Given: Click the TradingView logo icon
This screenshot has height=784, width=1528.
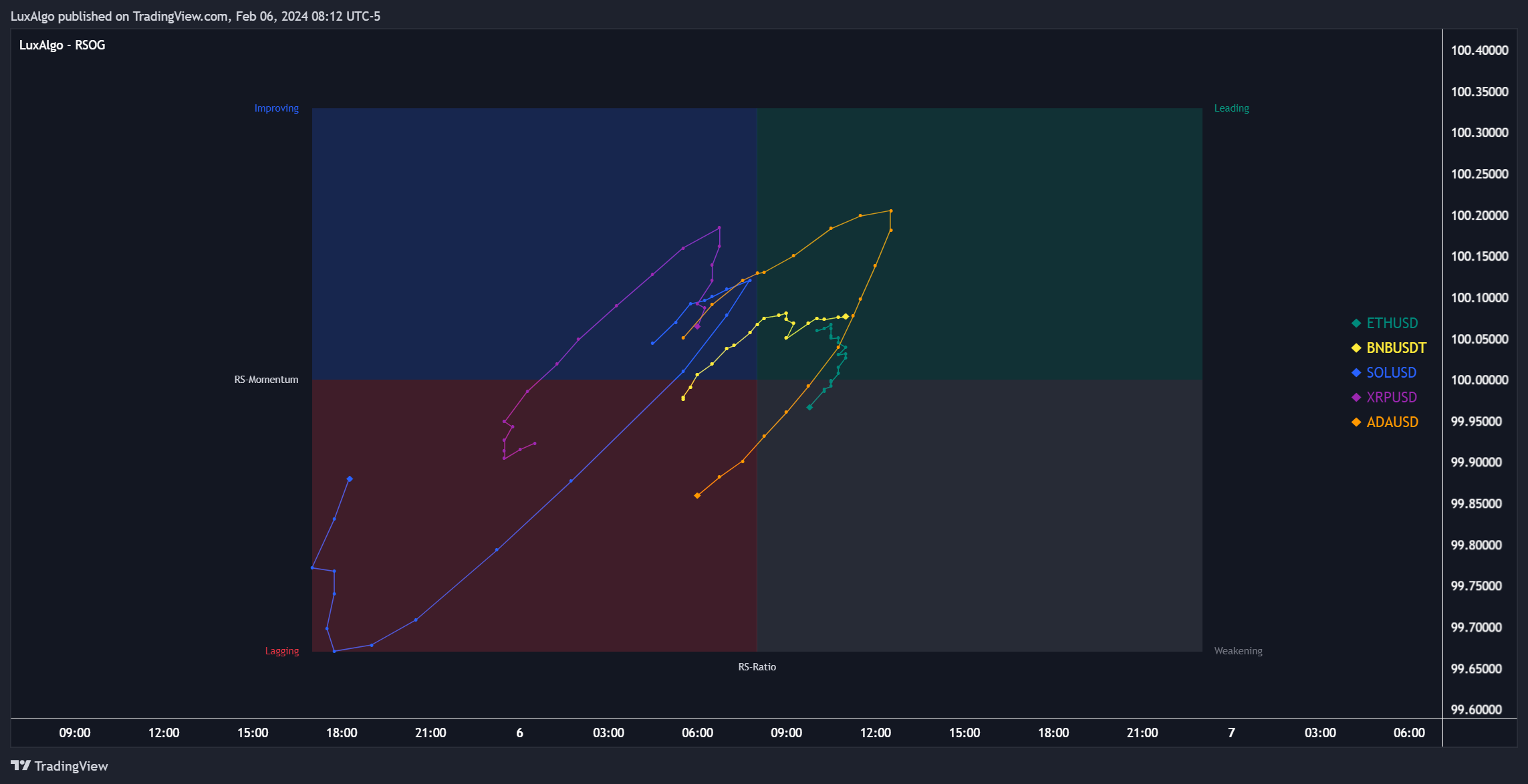Looking at the screenshot, I should [20, 765].
